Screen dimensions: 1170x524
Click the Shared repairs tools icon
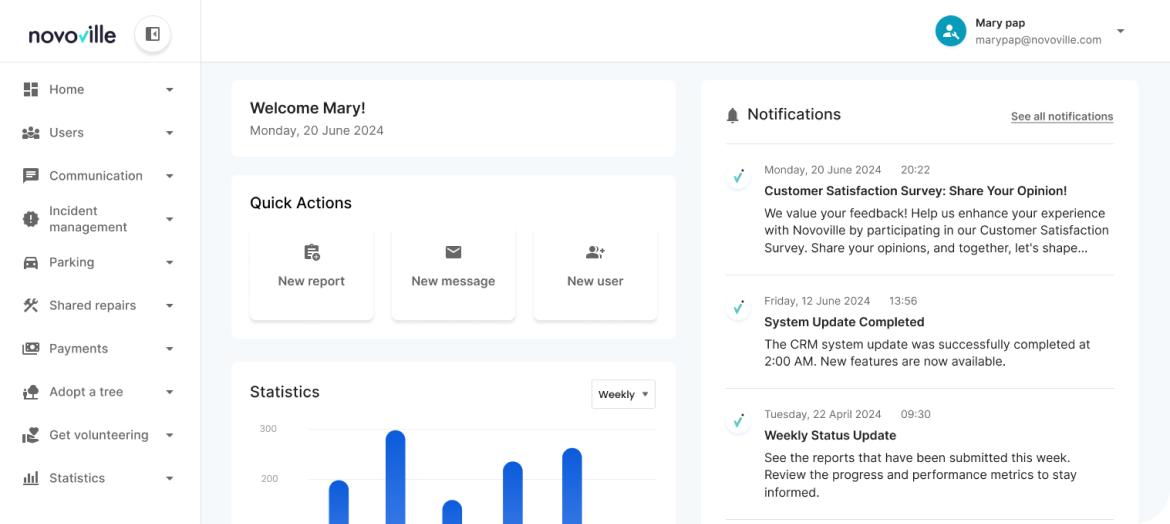pos(31,305)
